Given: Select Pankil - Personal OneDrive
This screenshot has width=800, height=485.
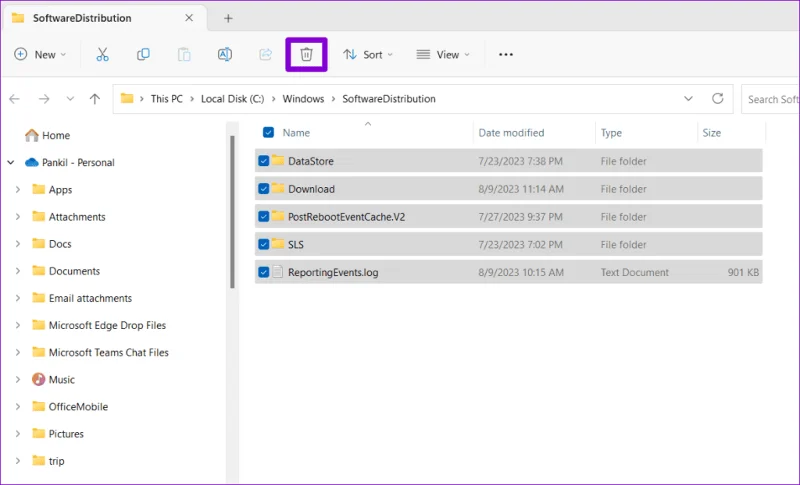Looking at the screenshot, I should pyautogui.click(x=69, y=162).
